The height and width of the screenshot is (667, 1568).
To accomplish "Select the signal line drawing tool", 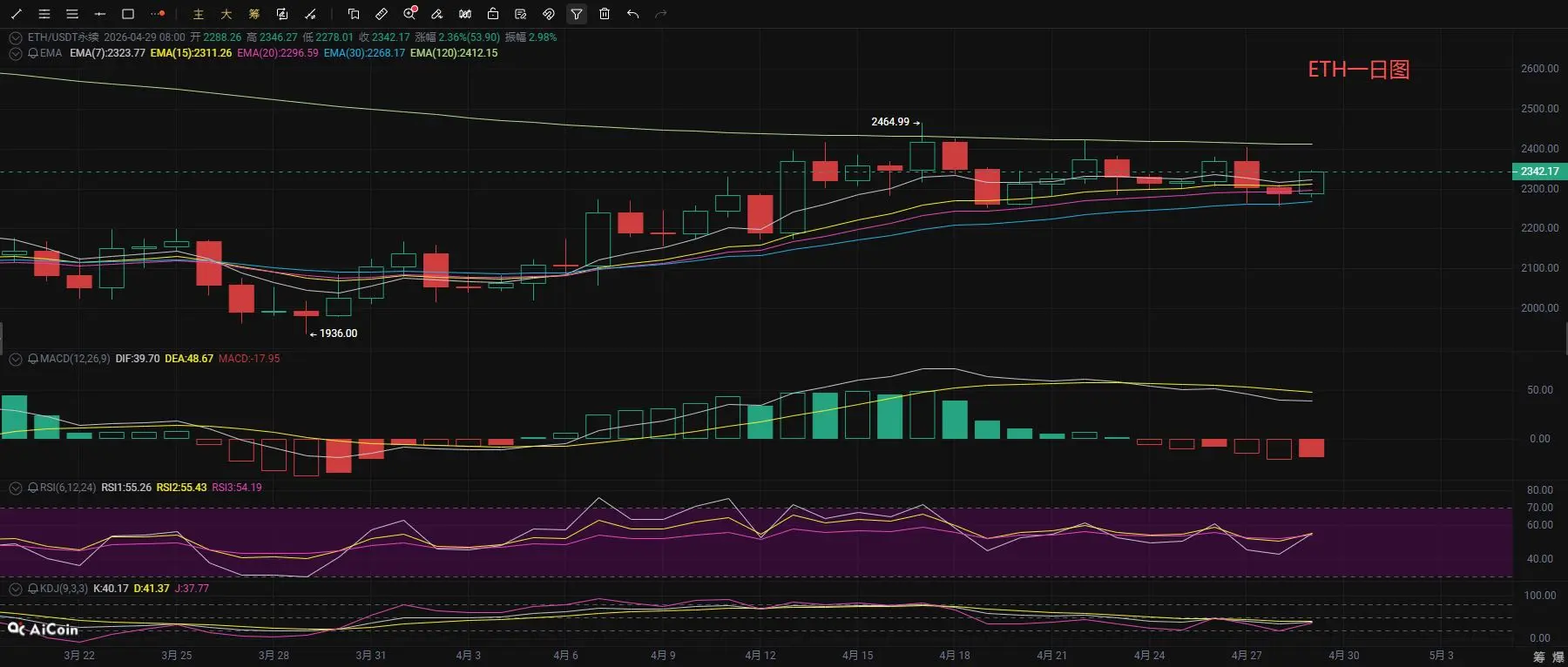I will [310, 14].
